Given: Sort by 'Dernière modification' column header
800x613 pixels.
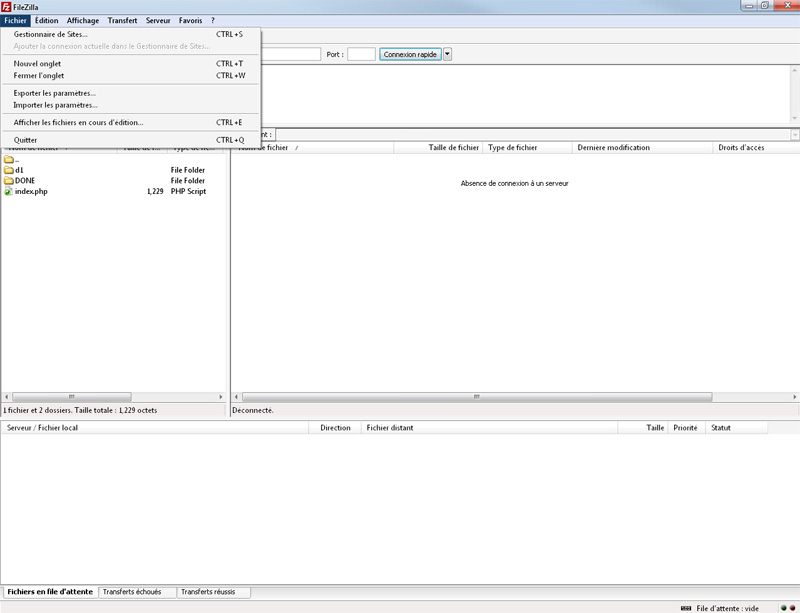Looking at the screenshot, I should pos(642,148).
